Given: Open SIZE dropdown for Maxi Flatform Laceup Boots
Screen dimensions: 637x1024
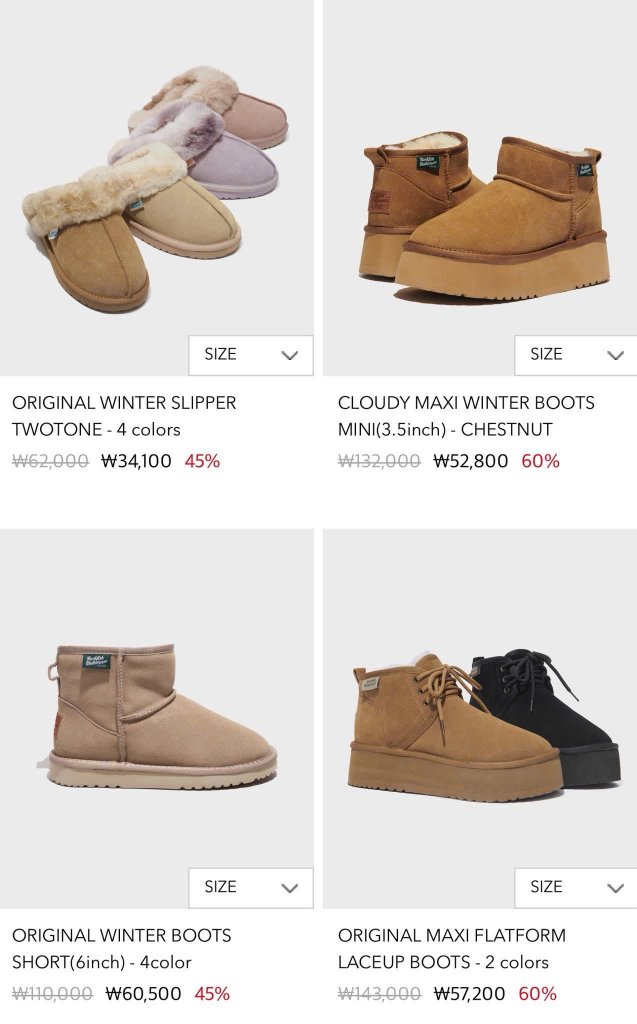Looking at the screenshot, I should (x=576, y=888).
